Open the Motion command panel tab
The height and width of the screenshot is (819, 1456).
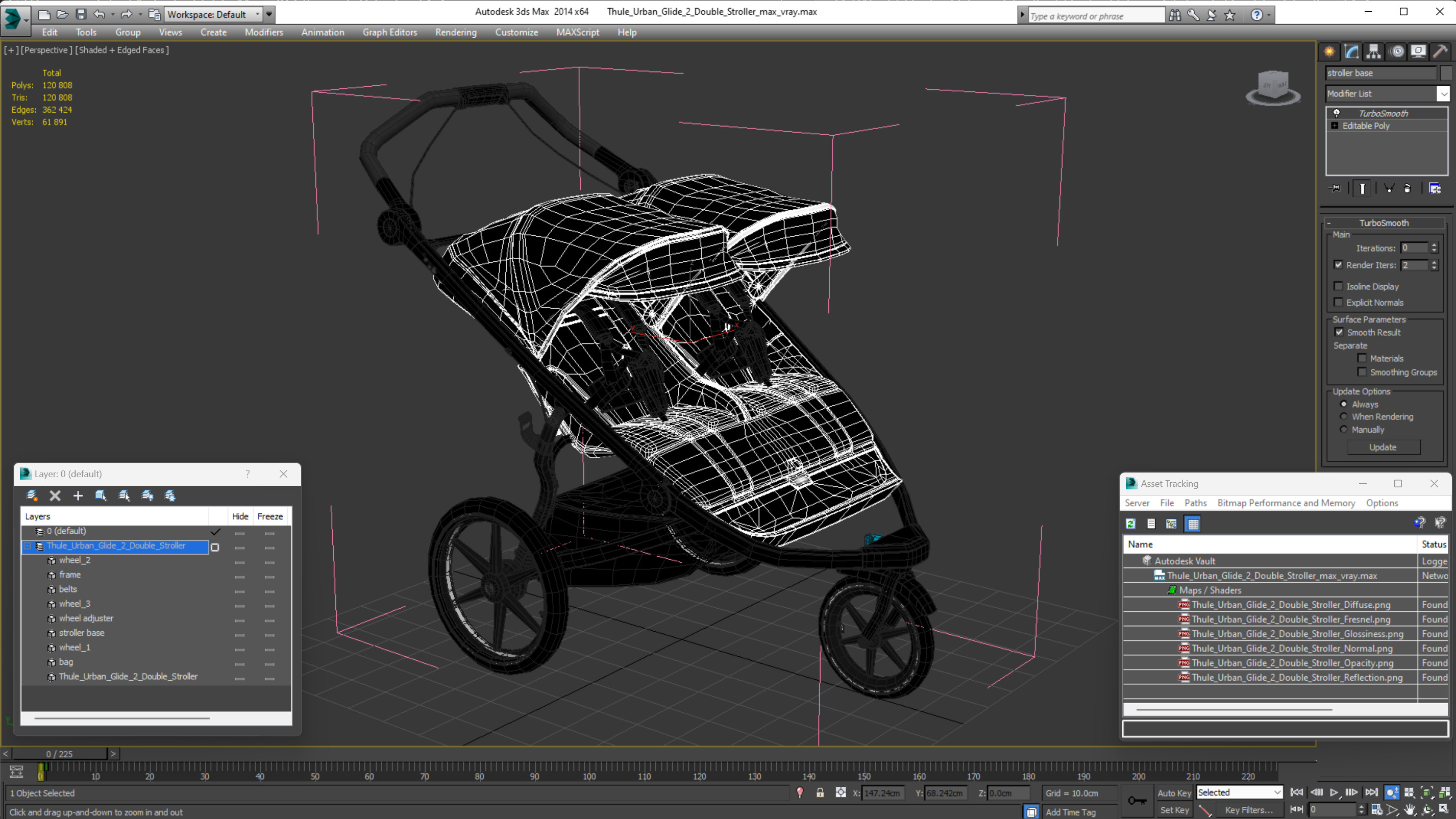1397,52
